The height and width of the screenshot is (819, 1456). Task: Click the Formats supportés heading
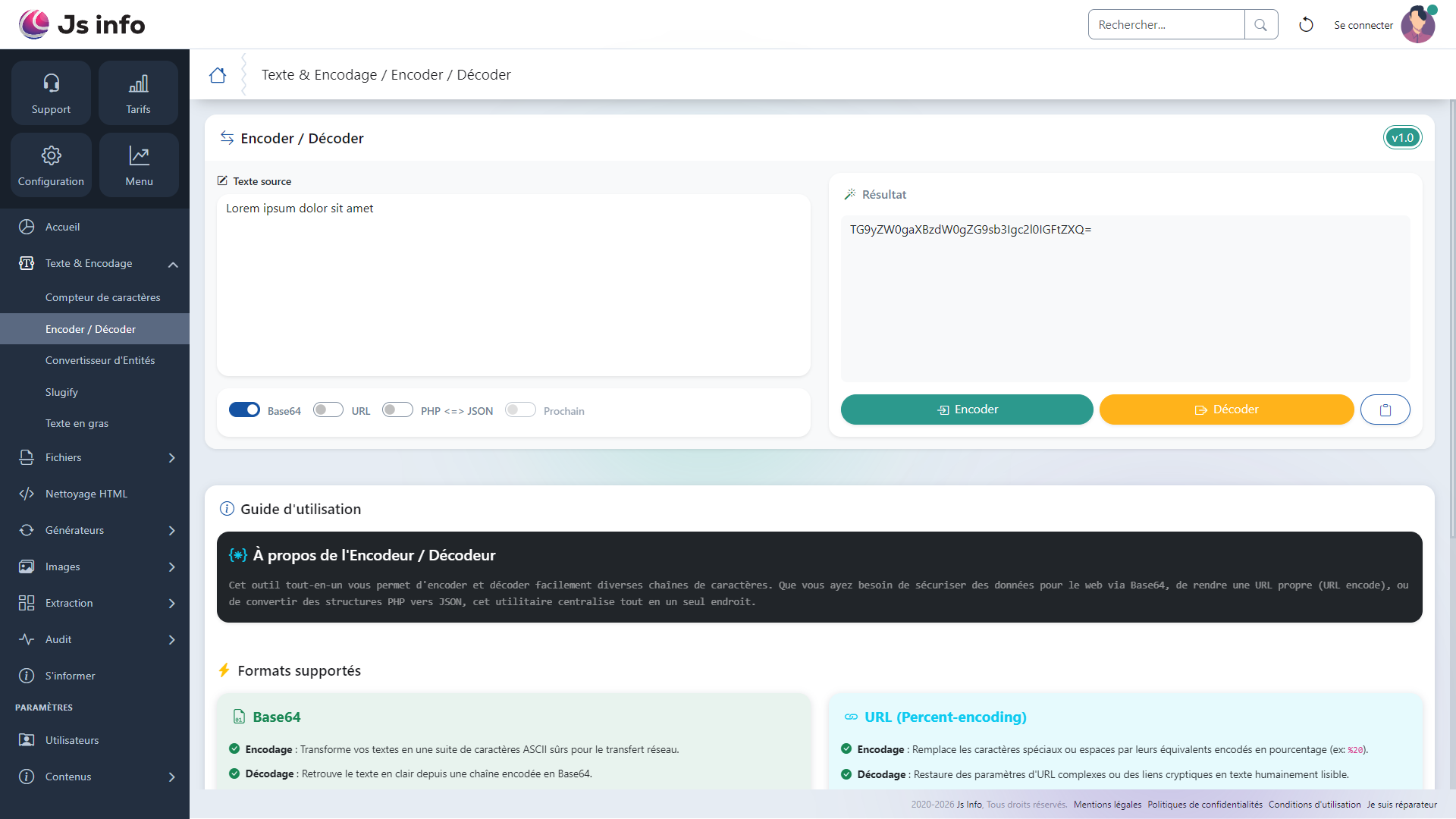tap(299, 670)
